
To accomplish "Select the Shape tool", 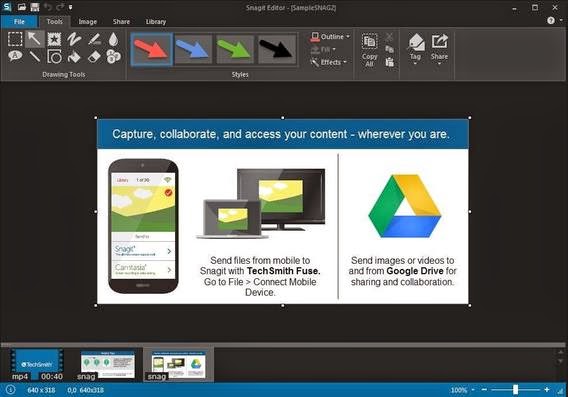I will coord(54,57).
